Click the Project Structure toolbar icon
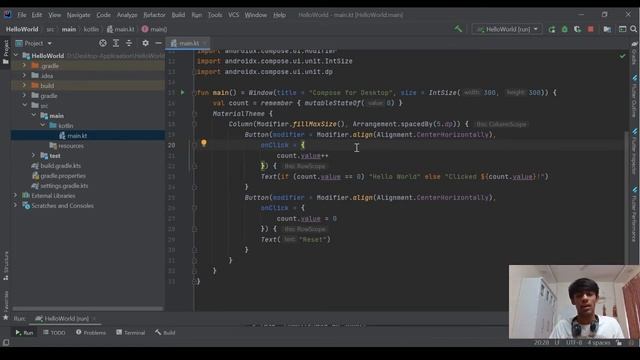The image size is (640, 360). pyautogui.click(x=607, y=29)
